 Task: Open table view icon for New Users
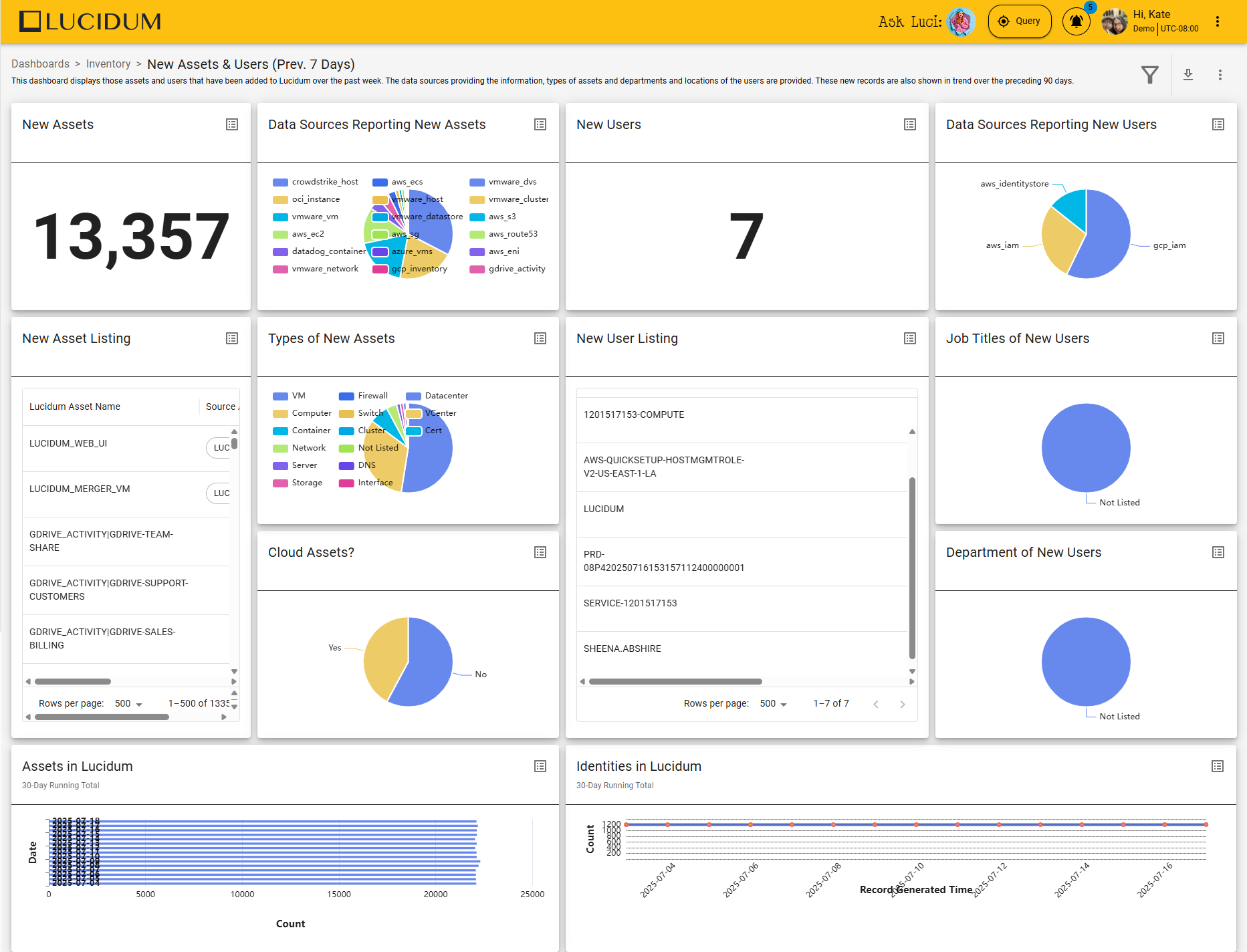point(910,124)
